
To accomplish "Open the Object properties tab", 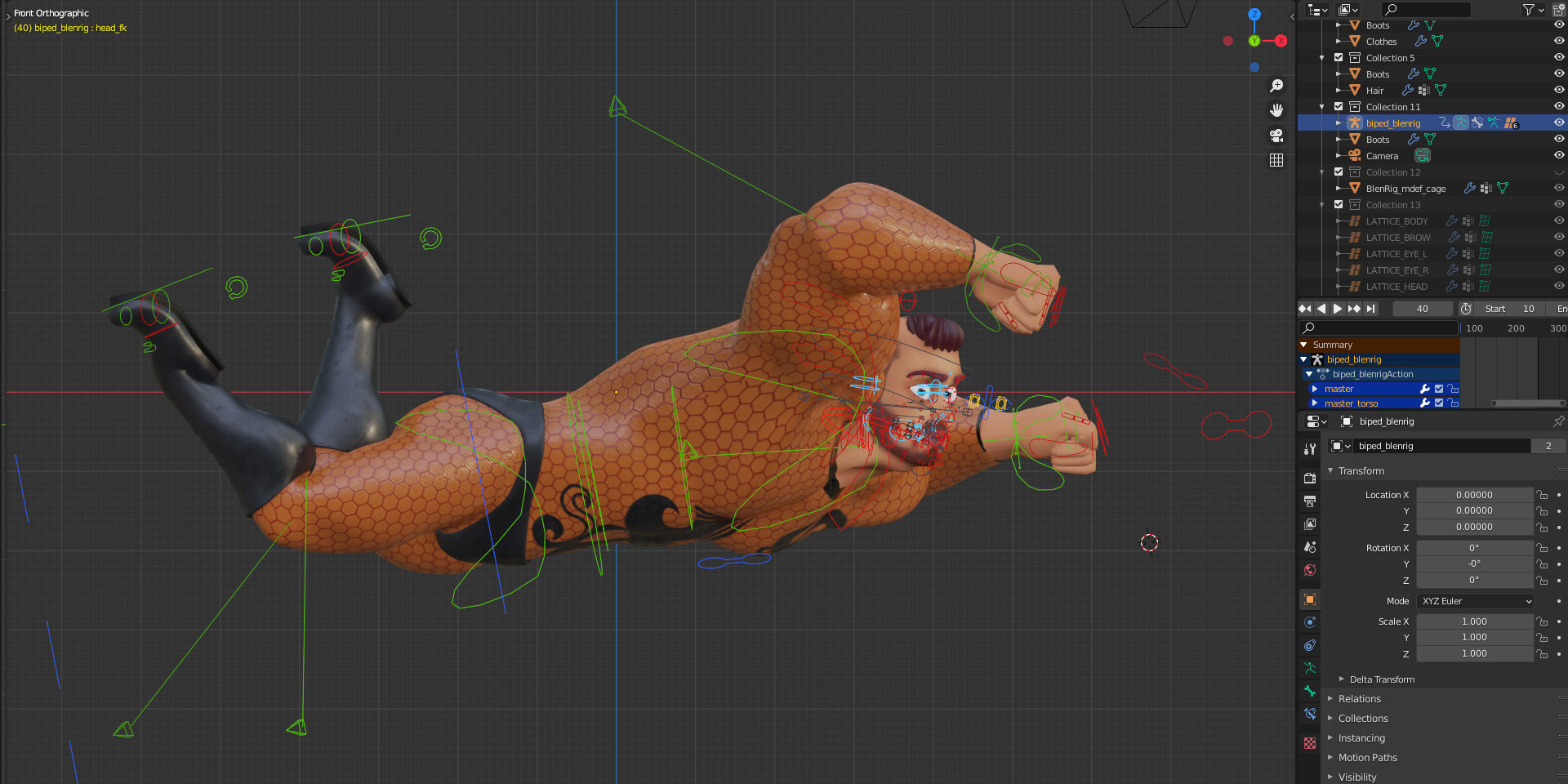I will coord(1310,599).
